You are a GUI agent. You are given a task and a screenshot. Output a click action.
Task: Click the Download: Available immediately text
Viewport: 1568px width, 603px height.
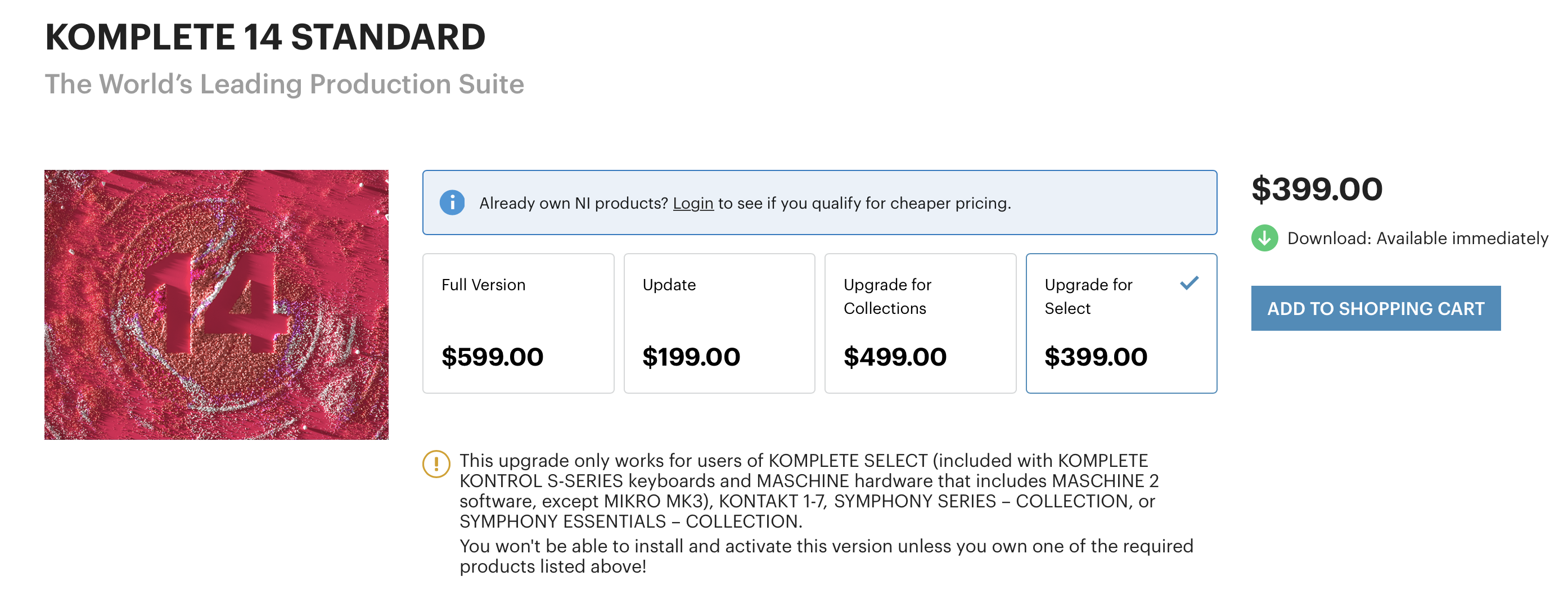[1418, 238]
